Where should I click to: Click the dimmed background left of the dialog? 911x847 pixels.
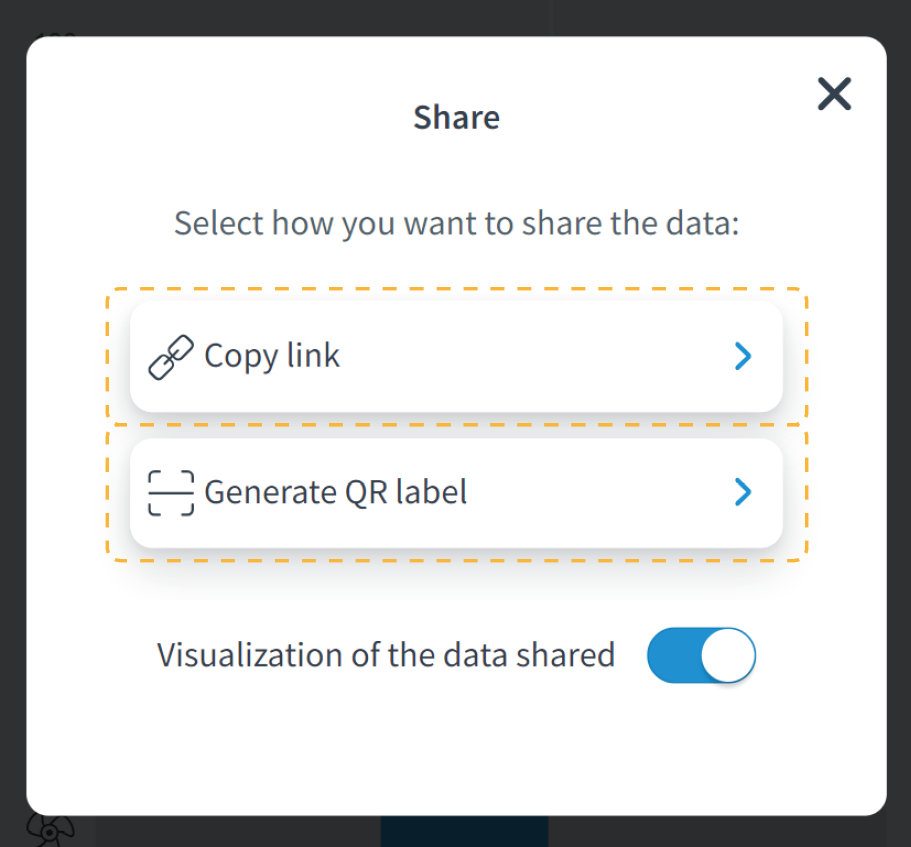12,420
